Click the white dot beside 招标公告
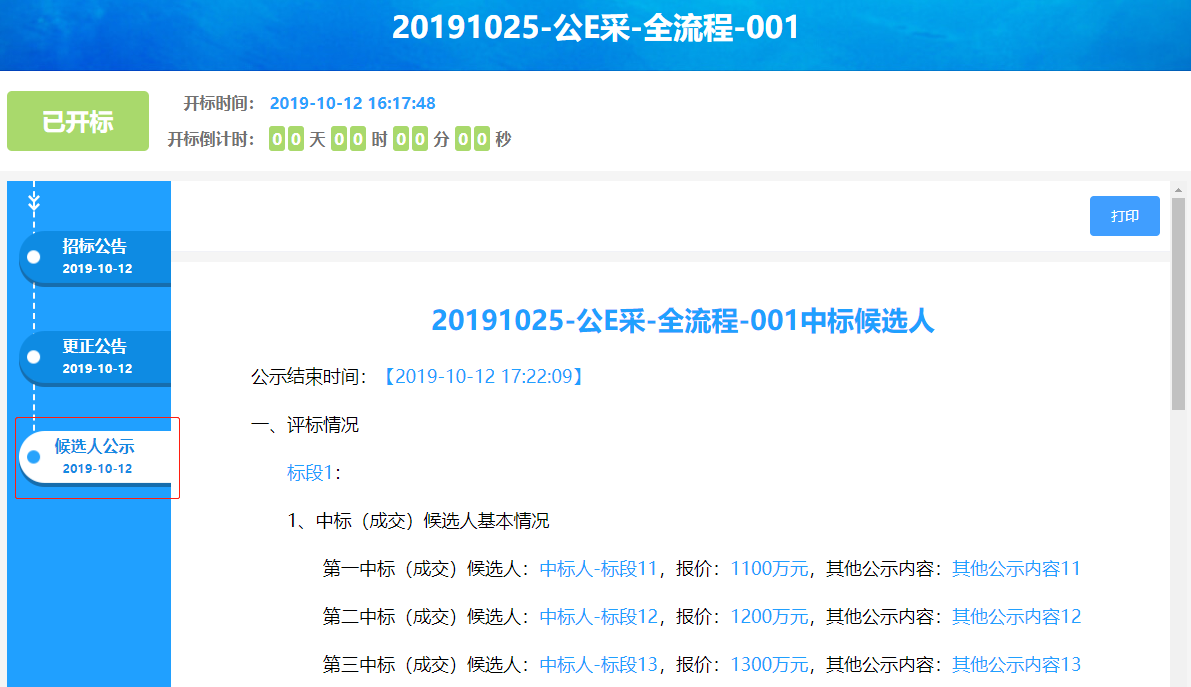This screenshot has width=1191, height=687. click(x=34, y=257)
